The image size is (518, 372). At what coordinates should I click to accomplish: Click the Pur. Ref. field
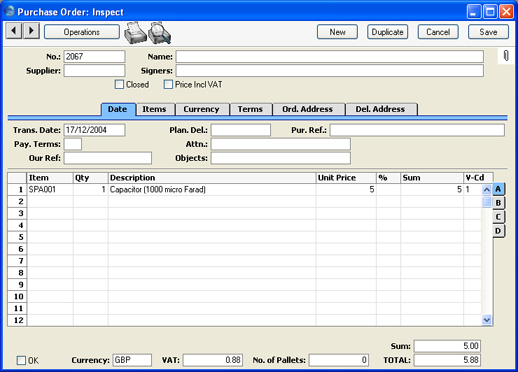[417, 130]
